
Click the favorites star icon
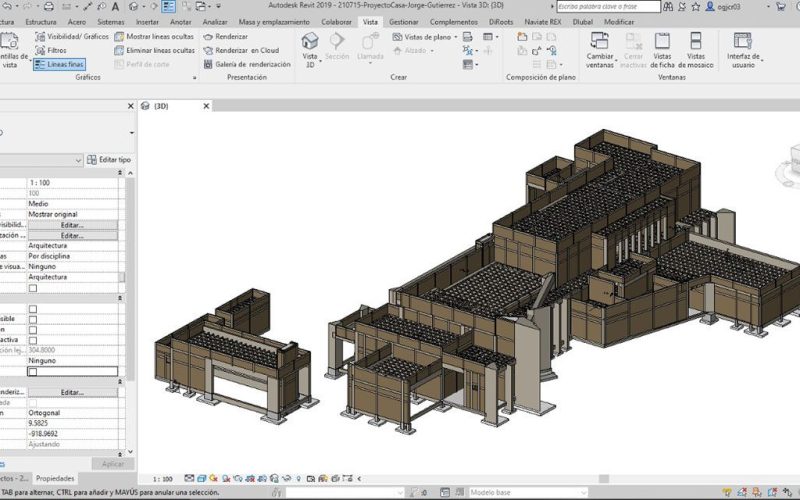[x=696, y=7]
